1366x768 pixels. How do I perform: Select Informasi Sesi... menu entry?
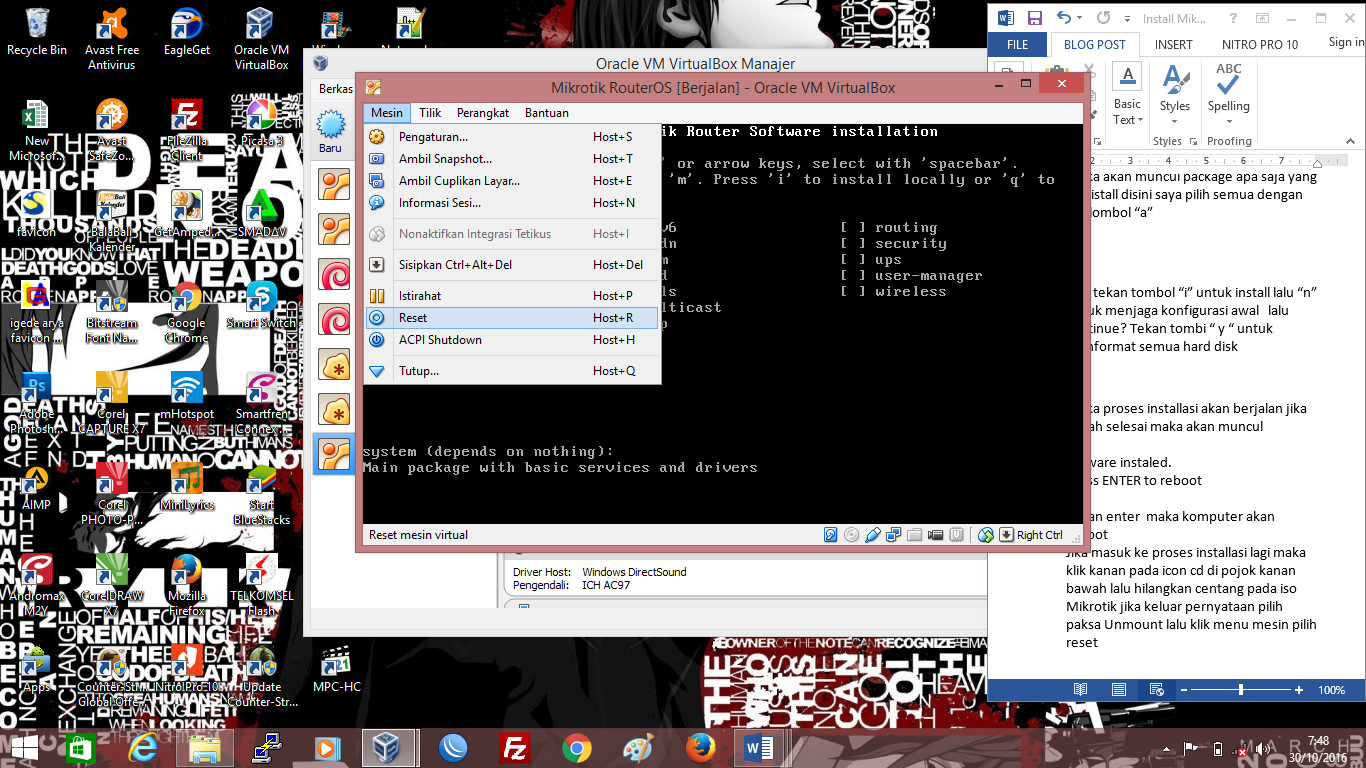click(513, 203)
